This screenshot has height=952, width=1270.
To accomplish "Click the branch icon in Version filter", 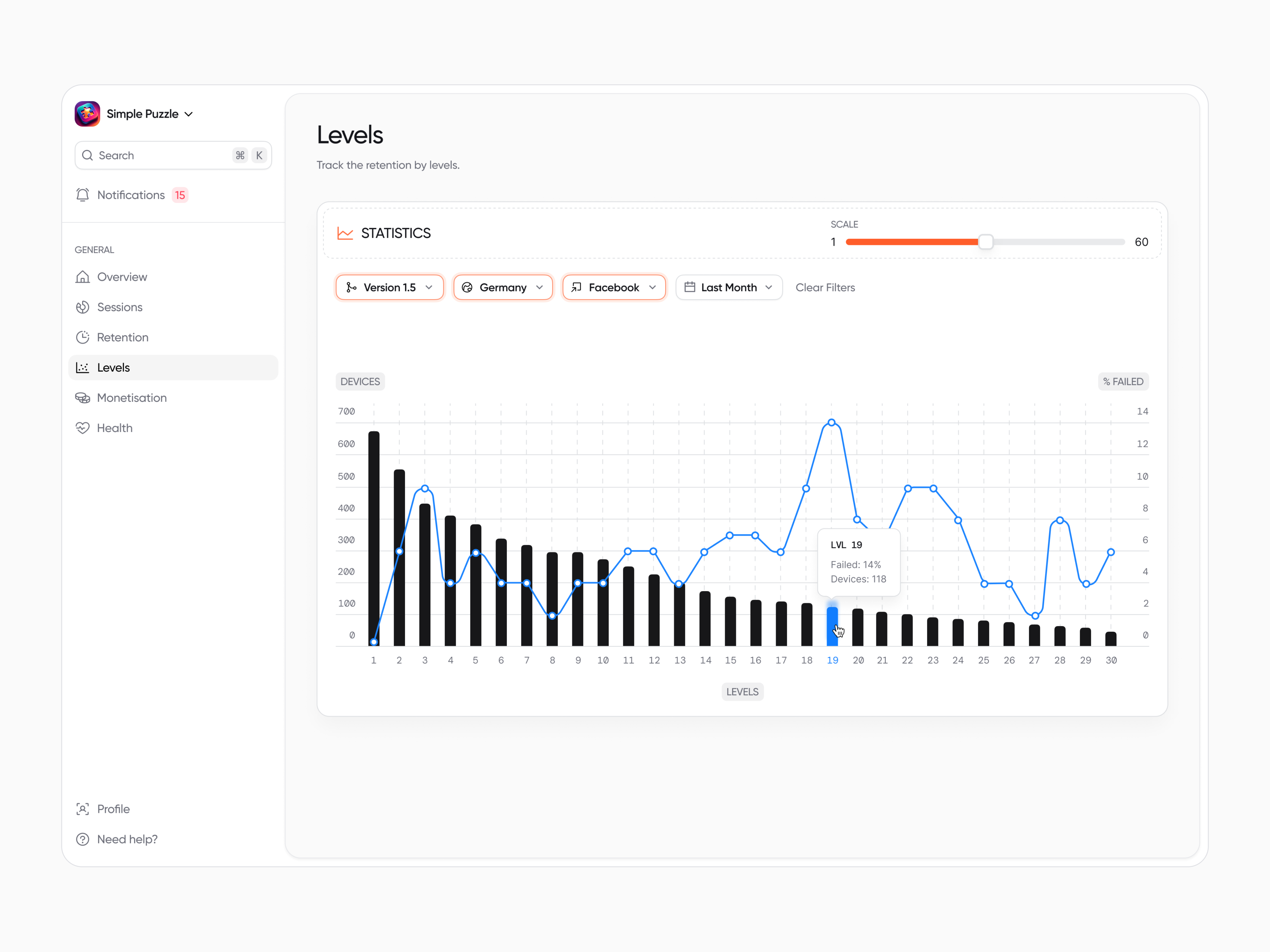I will coord(351,287).
